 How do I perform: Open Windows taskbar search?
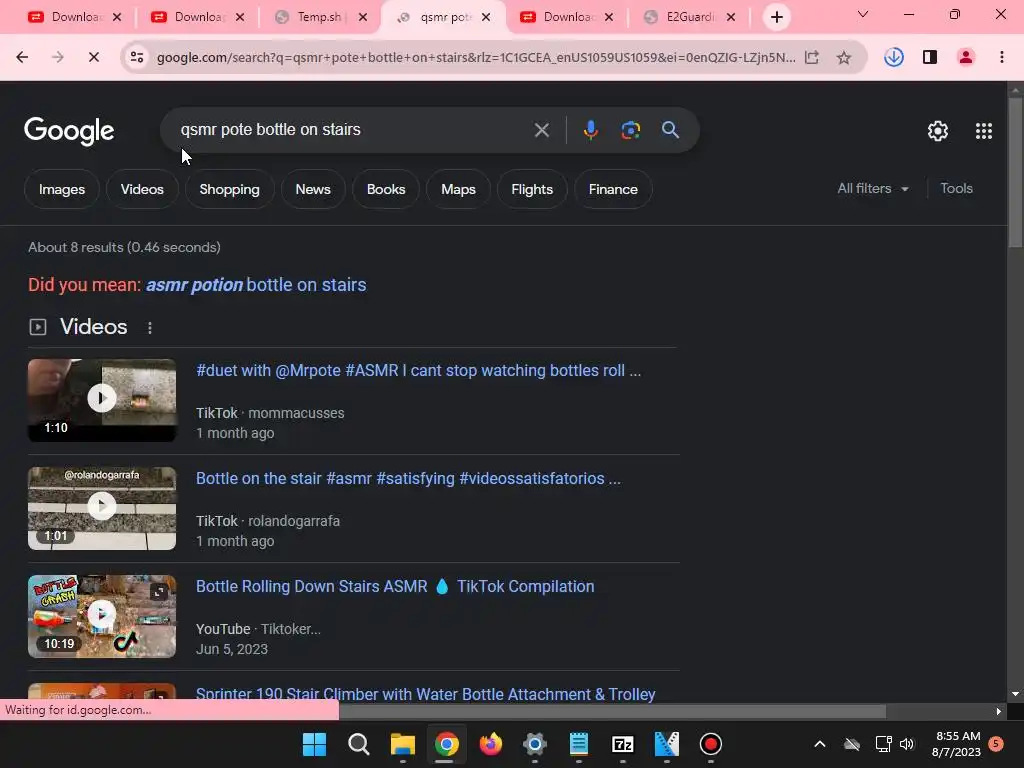pyautogui.click(x=359, y=744)
